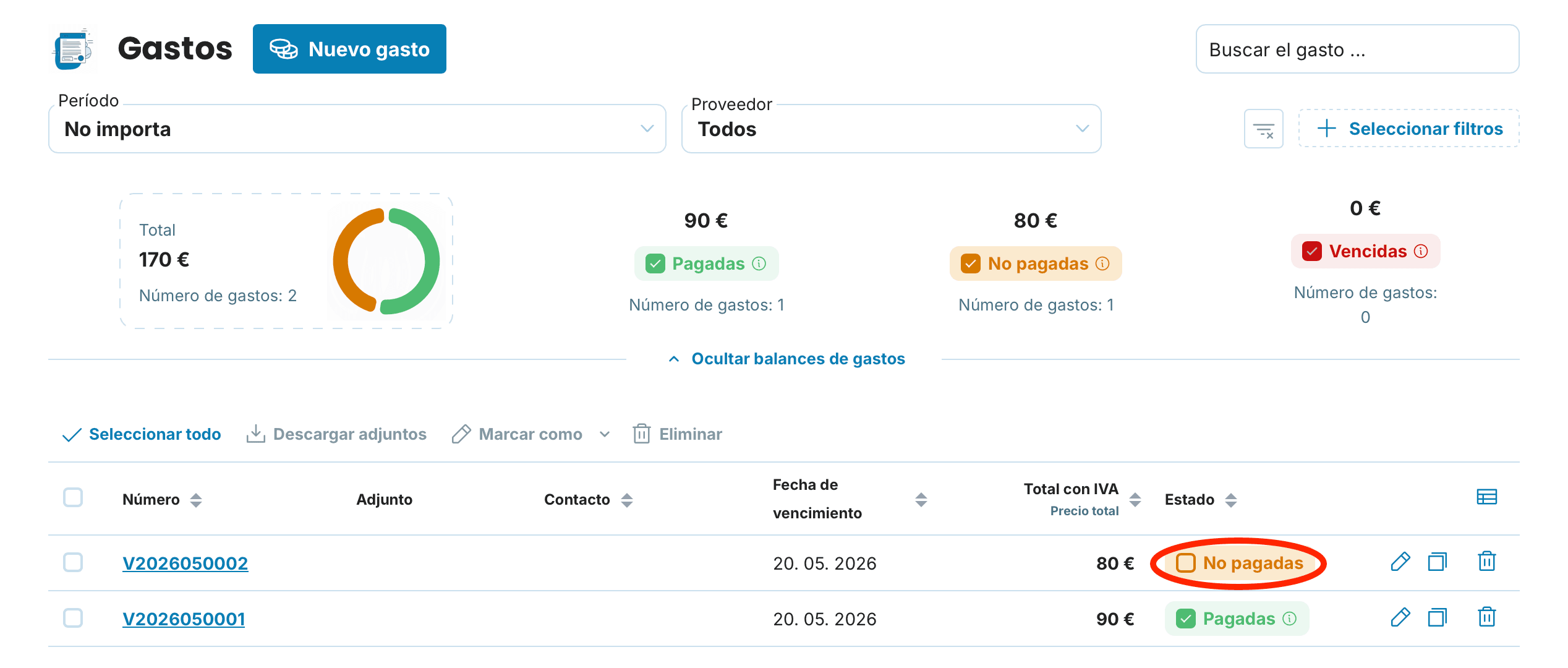Click the total expenses donut chart

[x=386, y=261]
